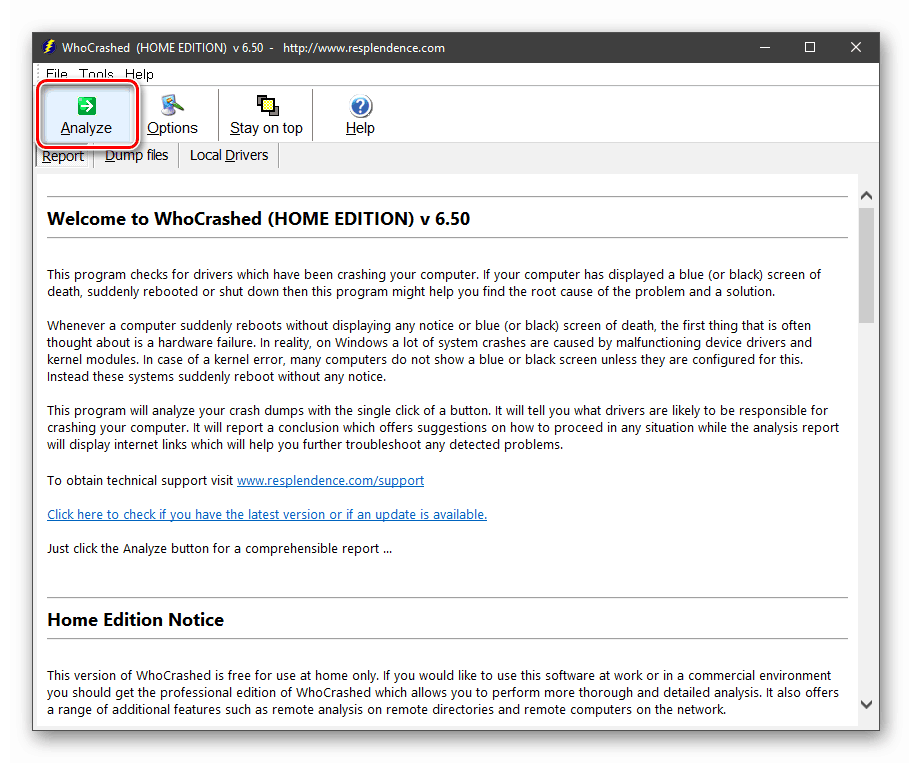Viewport: 912px width, 763px height.
Task: Minimize the WhoCrashed window
Action: (765, 47)
